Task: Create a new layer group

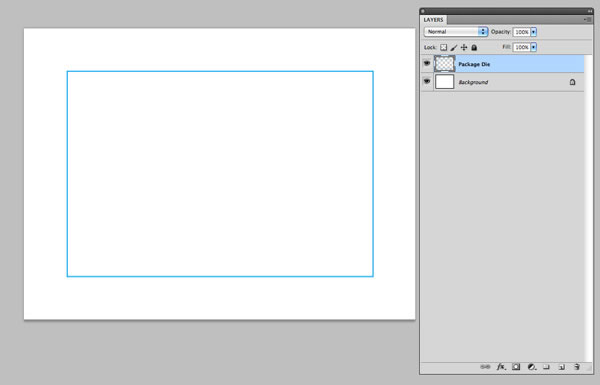Action: (546, 367)
